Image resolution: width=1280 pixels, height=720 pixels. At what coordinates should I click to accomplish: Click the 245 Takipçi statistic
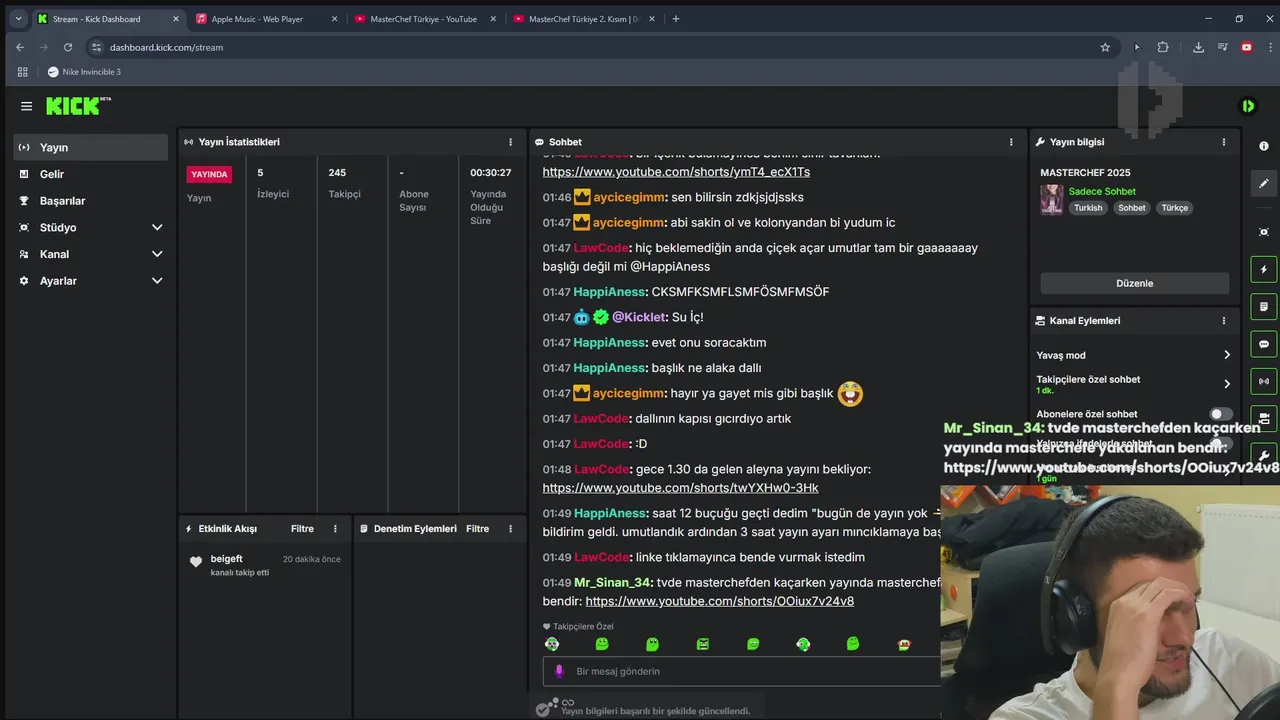[x=345, y=181]
